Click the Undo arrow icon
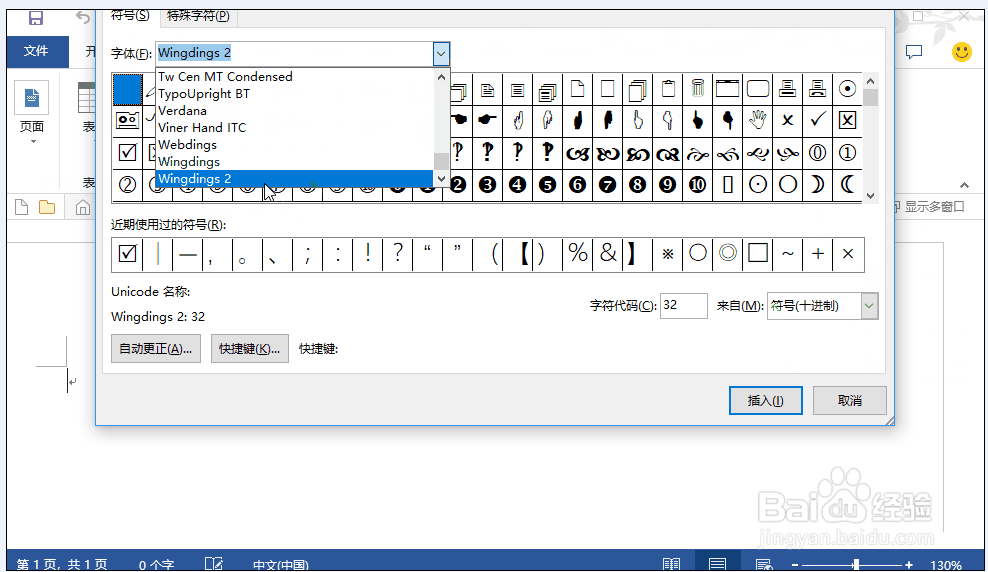 click(83, 17)
